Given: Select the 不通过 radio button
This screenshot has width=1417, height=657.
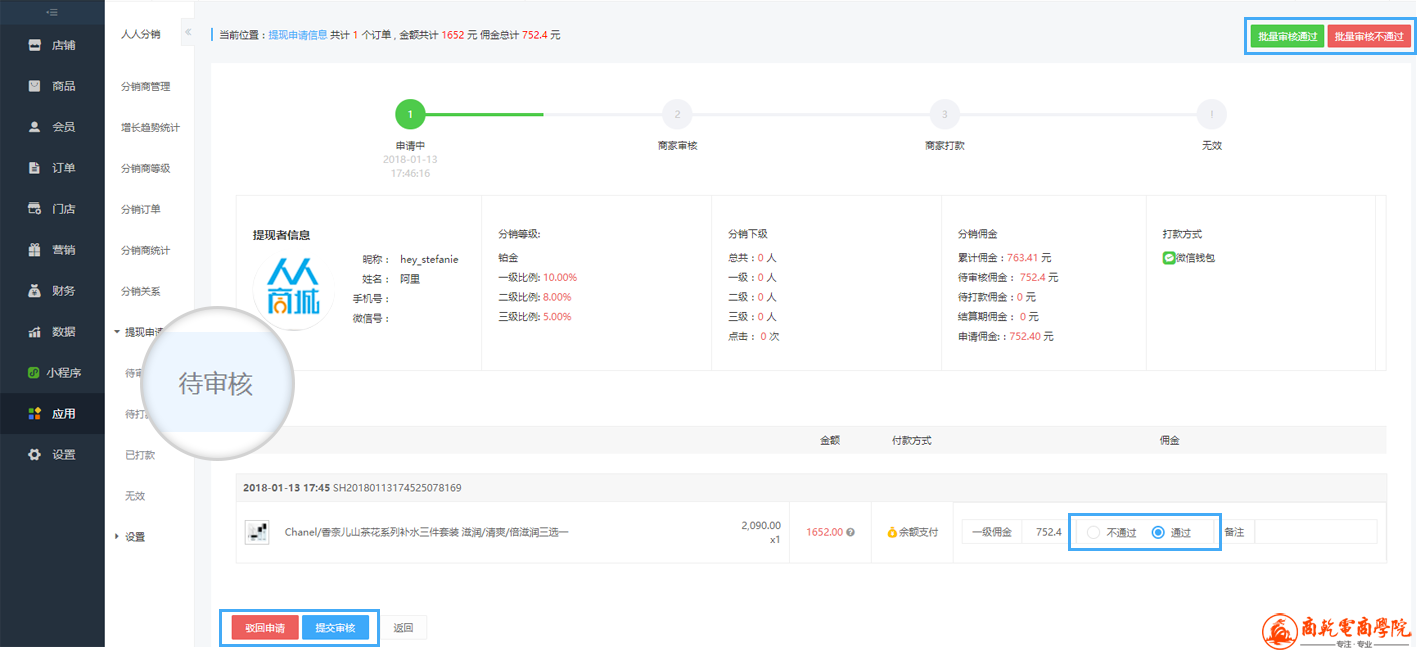Looking at the screenshot, I should 1093,532.
